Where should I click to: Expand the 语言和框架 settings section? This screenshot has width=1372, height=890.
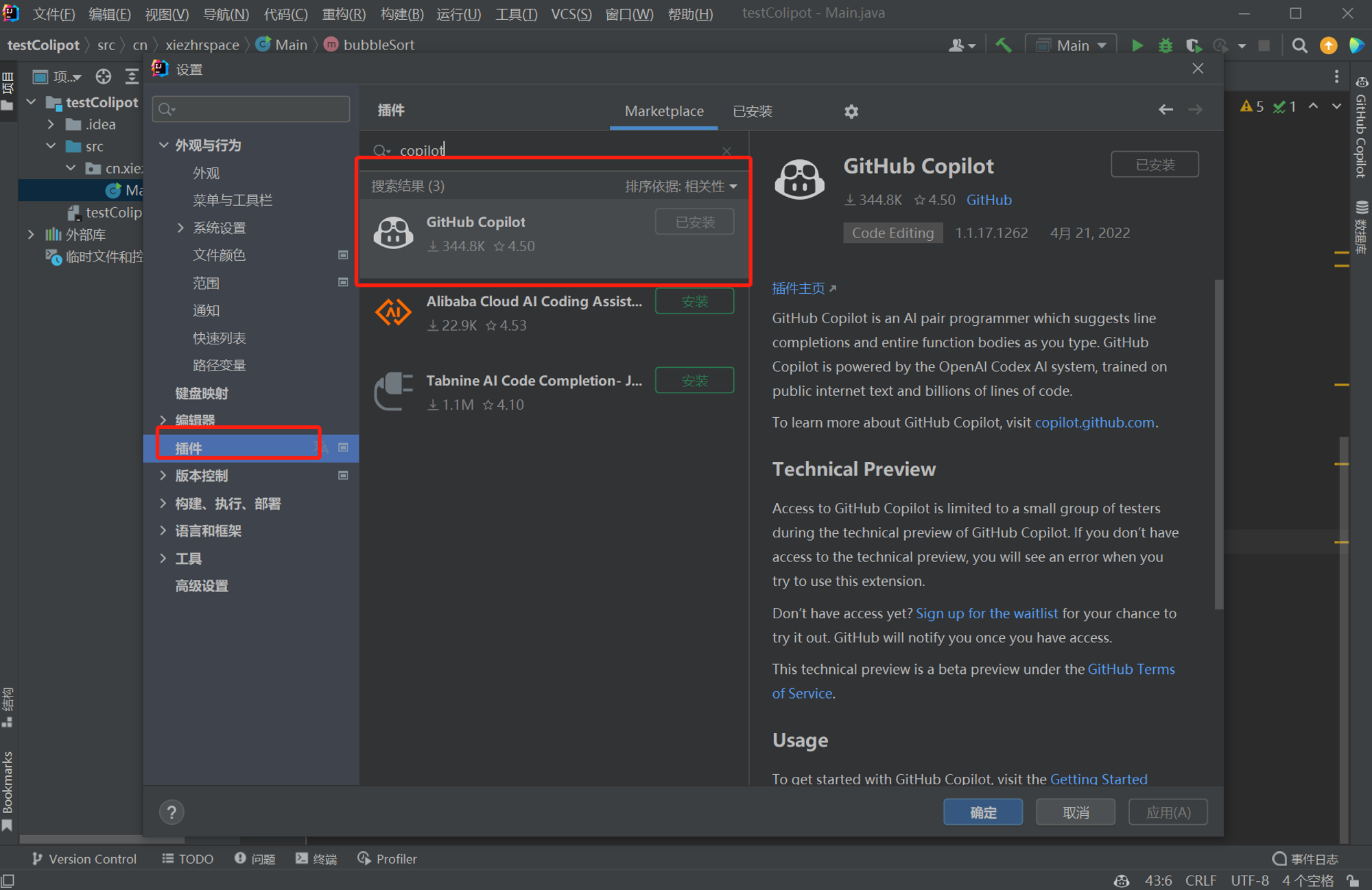163,530
